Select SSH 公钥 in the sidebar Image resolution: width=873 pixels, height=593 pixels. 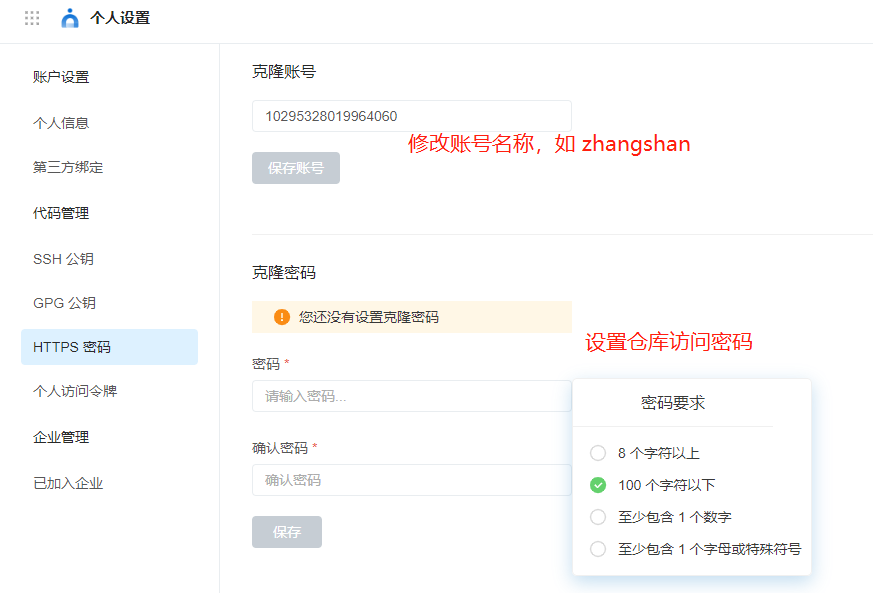[63, 259]
